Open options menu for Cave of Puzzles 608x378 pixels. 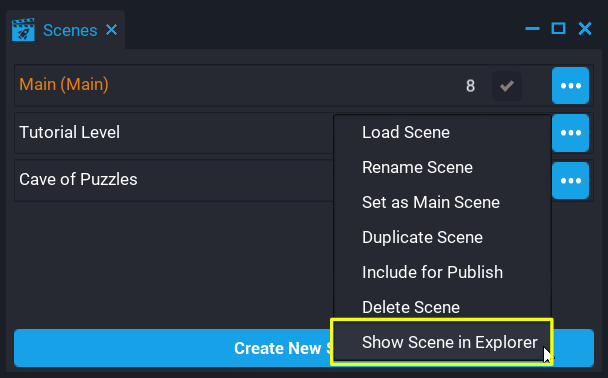(x=570, y=181)
